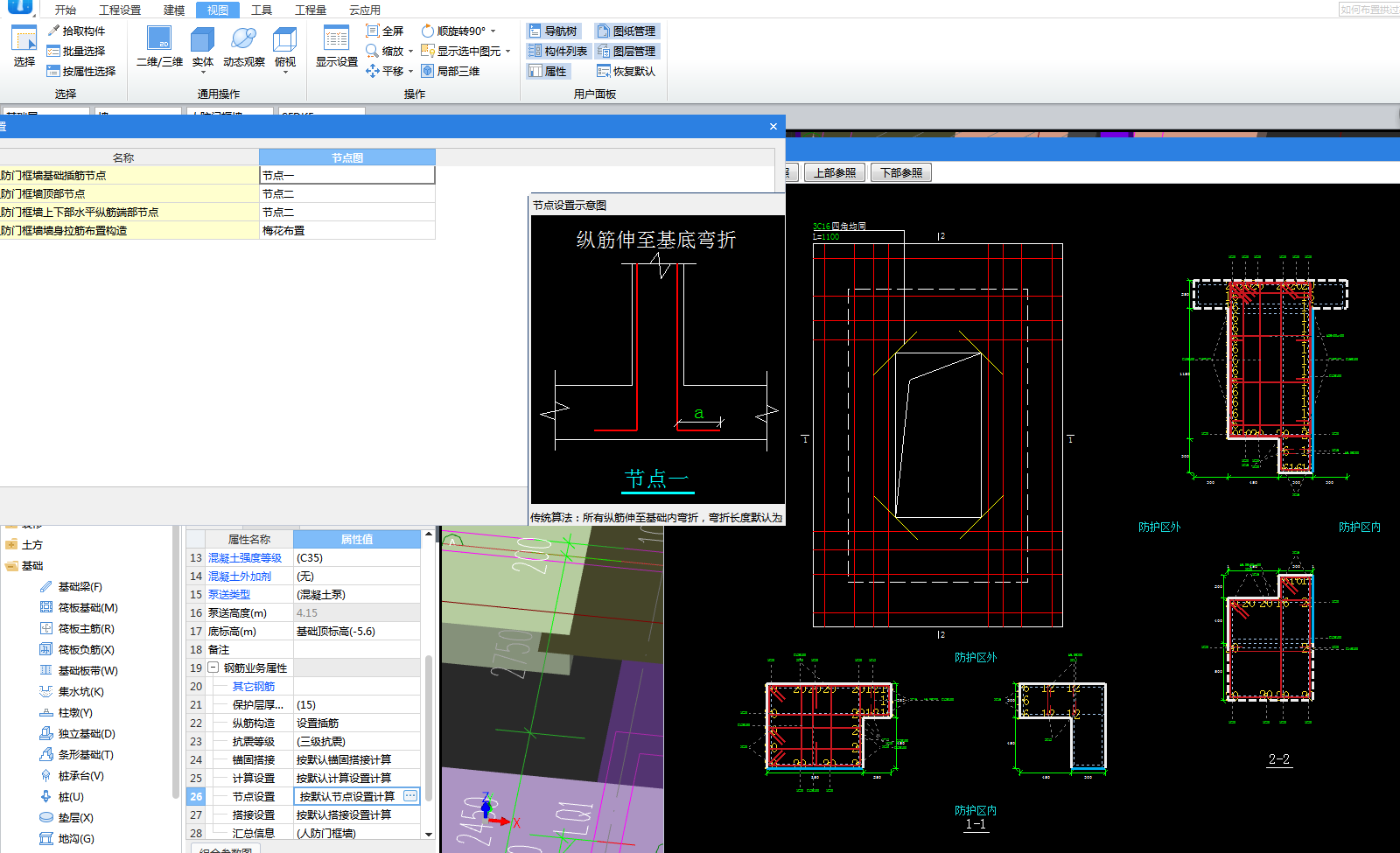The image size is (1400, 853).
Task: Click the 俯视 top view icon
Action: pyautogui.click(x=285, y=39)
